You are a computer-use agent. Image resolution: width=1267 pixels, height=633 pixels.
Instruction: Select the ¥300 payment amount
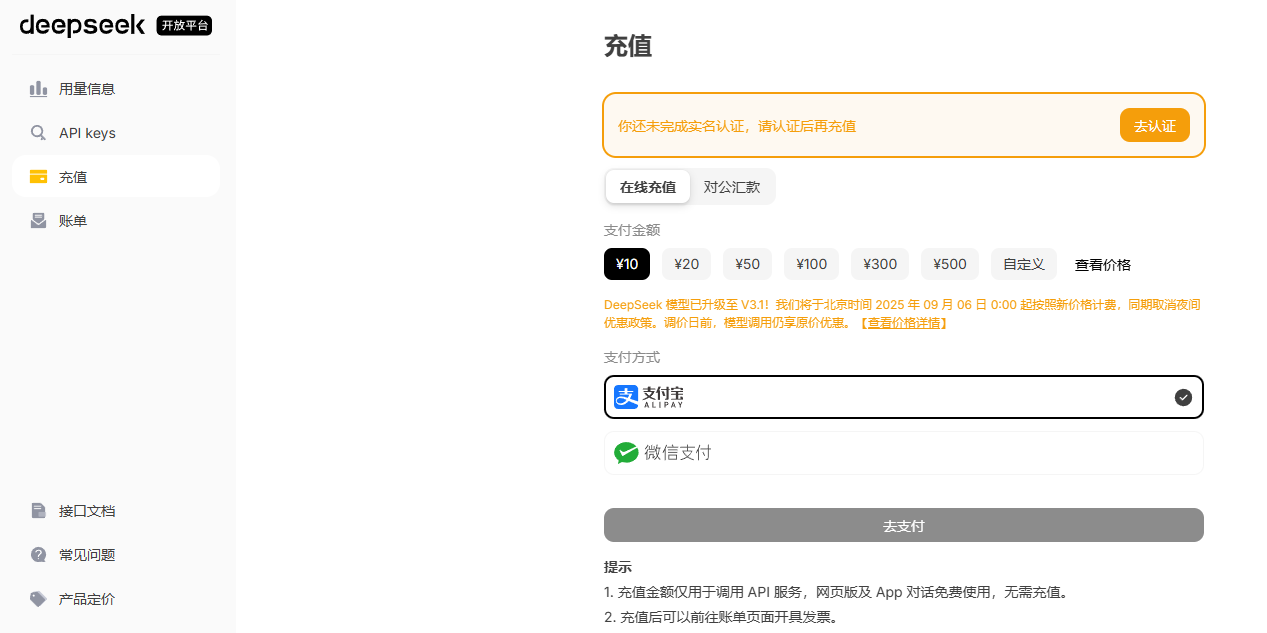(880, 264)
